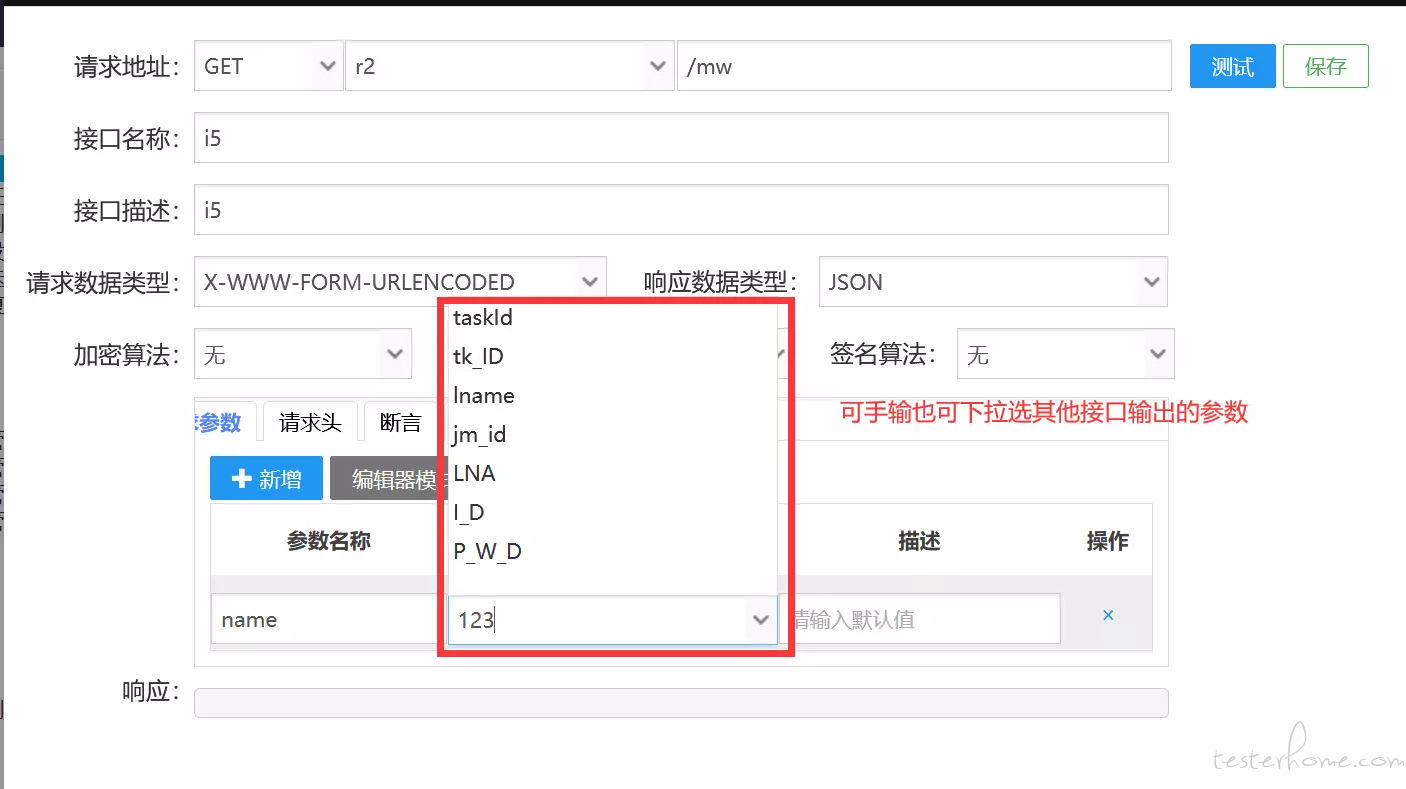The height and width of the screenshot is (789, 1406).
Task: Open the X-WWW-FORM-URLENCODED request type dropdown
Action: (x=400, y=282)
